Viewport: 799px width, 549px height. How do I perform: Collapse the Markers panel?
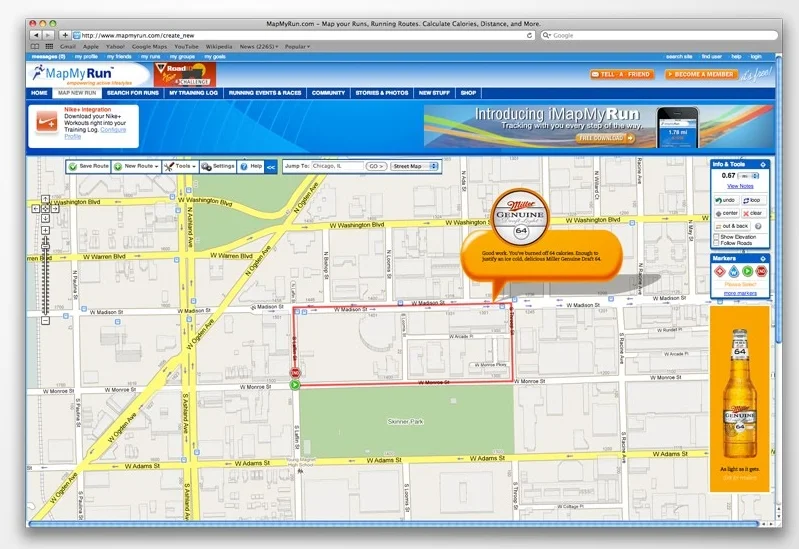point(763,258)
